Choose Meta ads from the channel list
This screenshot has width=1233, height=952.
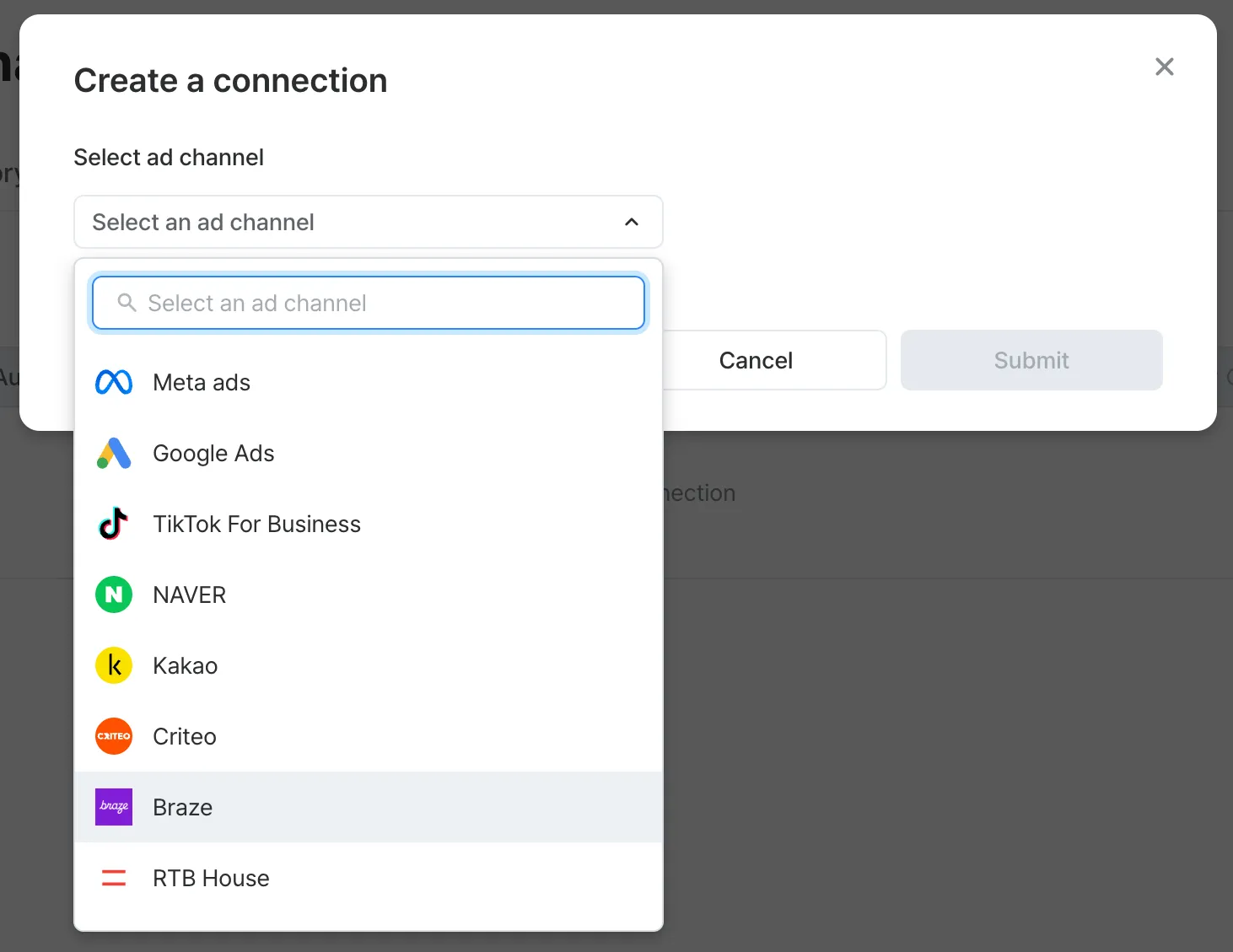click(x=369, y=382)
